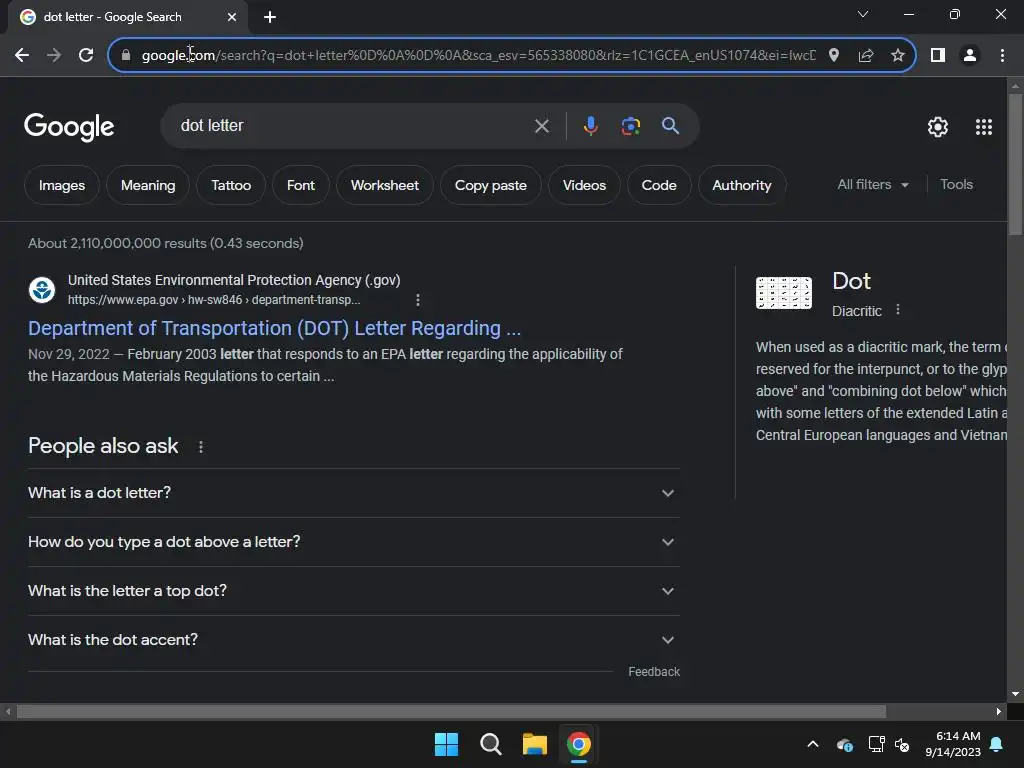Close the dot letter Google Search tab
Image resolution: width=1024 pixels, height=768 pixels.
click(232, 17)
